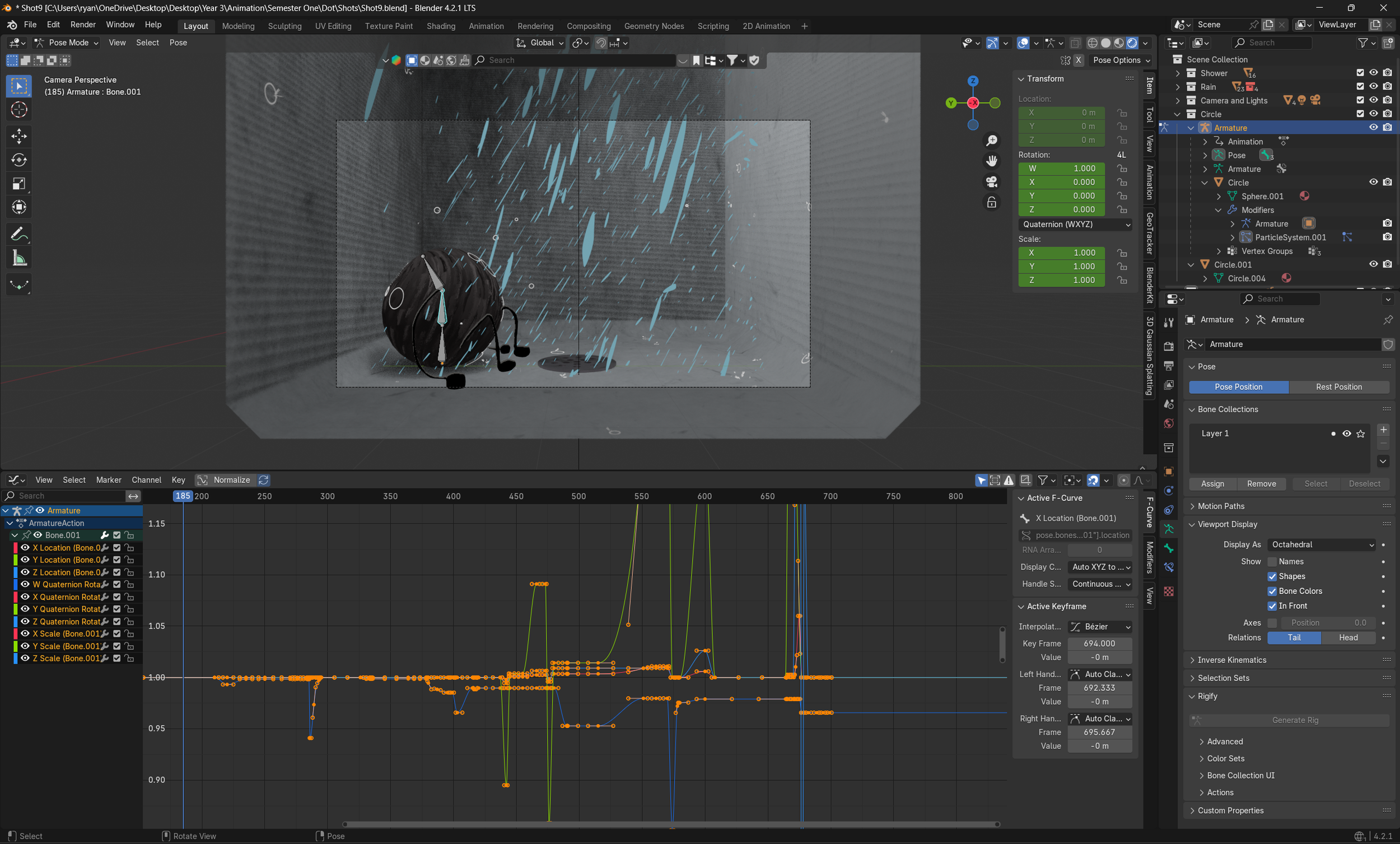Open the Render menu
This screenshot has width=1400, height=844.
click(x=83, y=25)
